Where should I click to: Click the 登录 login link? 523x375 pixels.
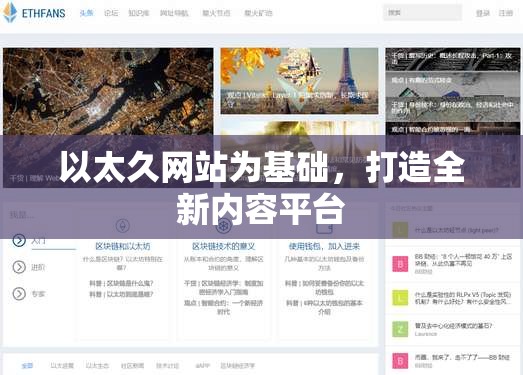pos(483,13)
